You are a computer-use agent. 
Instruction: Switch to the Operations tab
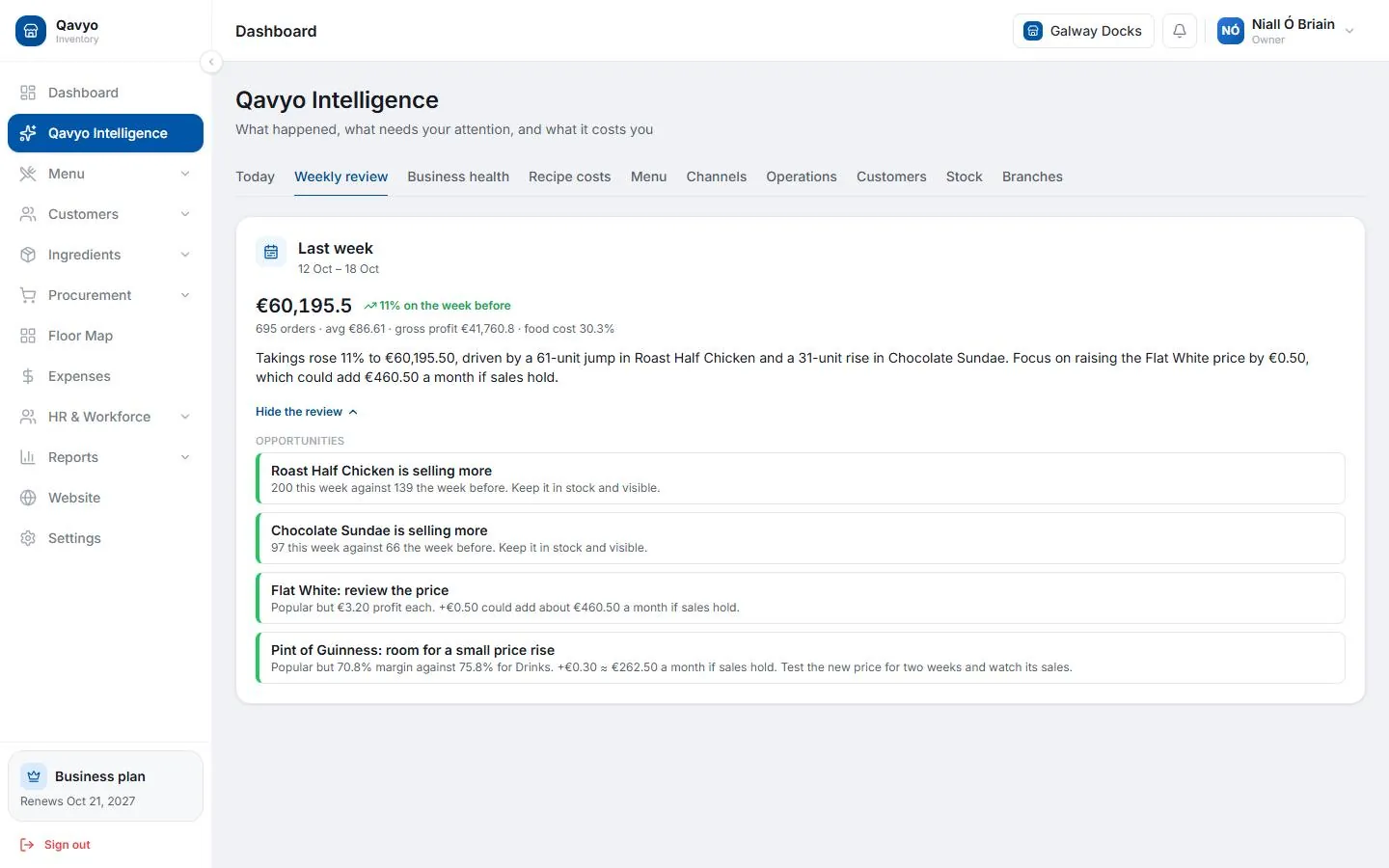tap(802, 176)
